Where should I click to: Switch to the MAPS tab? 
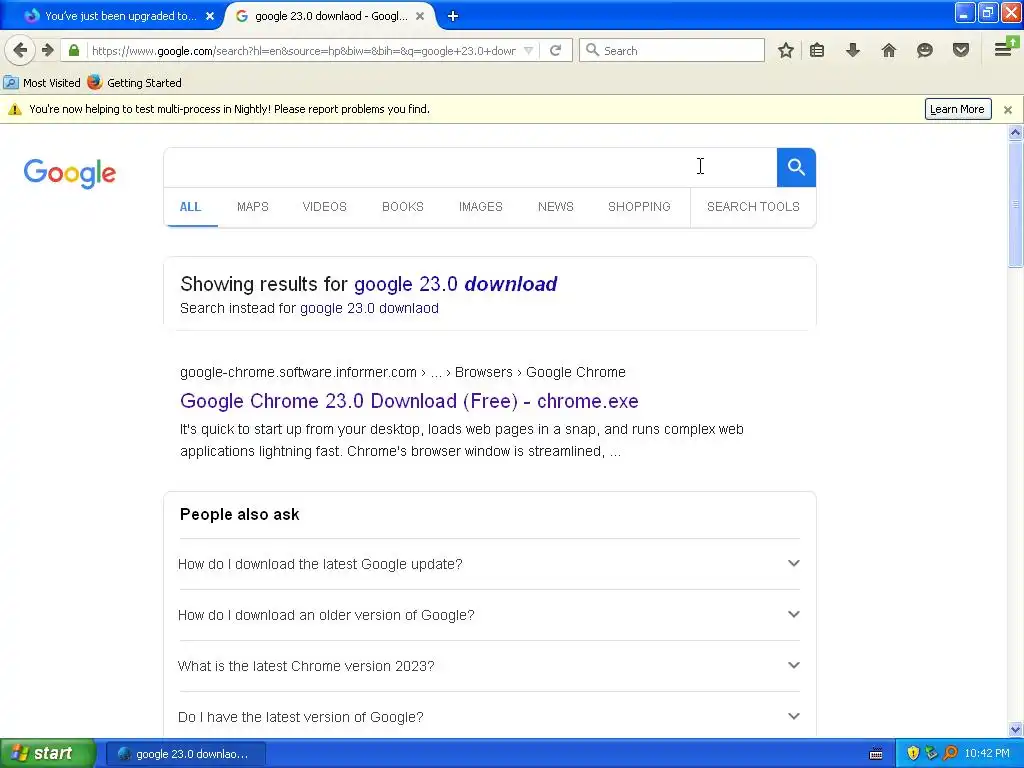[x=253, y=207]
